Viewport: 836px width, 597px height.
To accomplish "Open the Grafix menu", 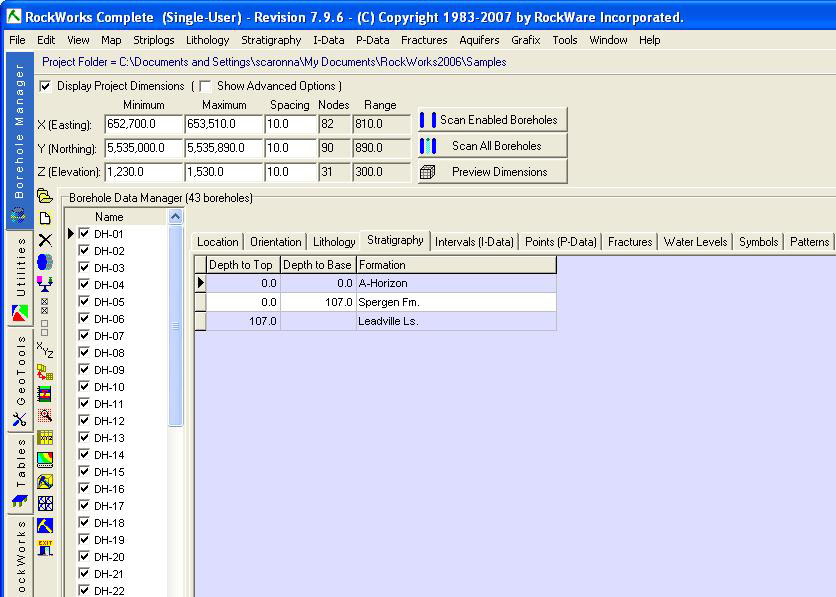I will pos(526,40).
